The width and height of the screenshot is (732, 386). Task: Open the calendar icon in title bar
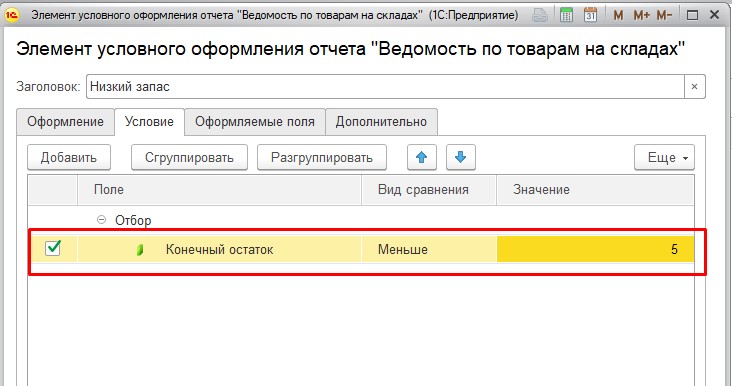591,15
